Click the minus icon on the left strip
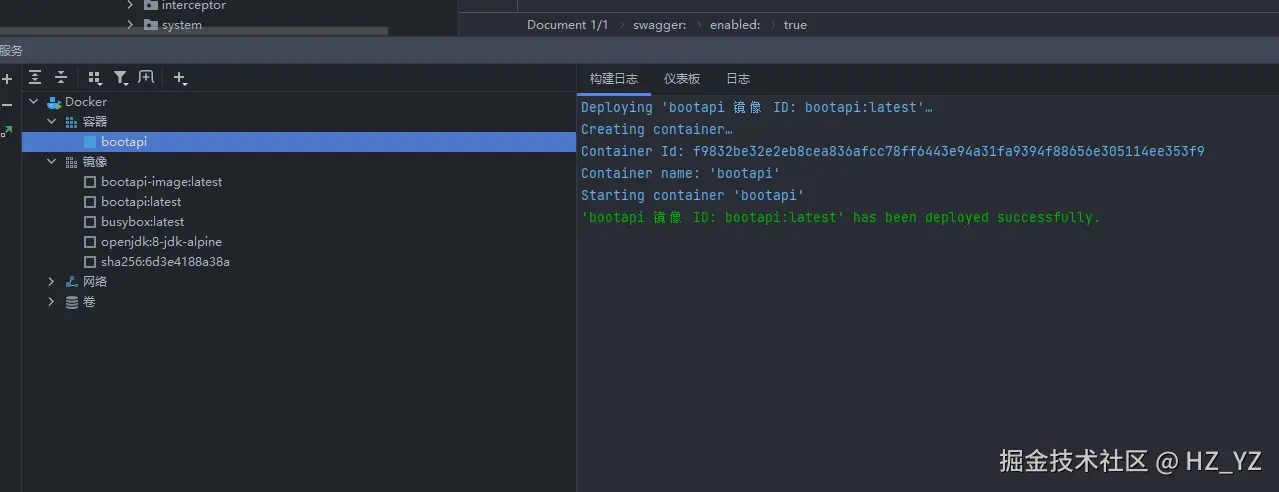The height and width of the screenshot is (492, 1279). [7, 105]
